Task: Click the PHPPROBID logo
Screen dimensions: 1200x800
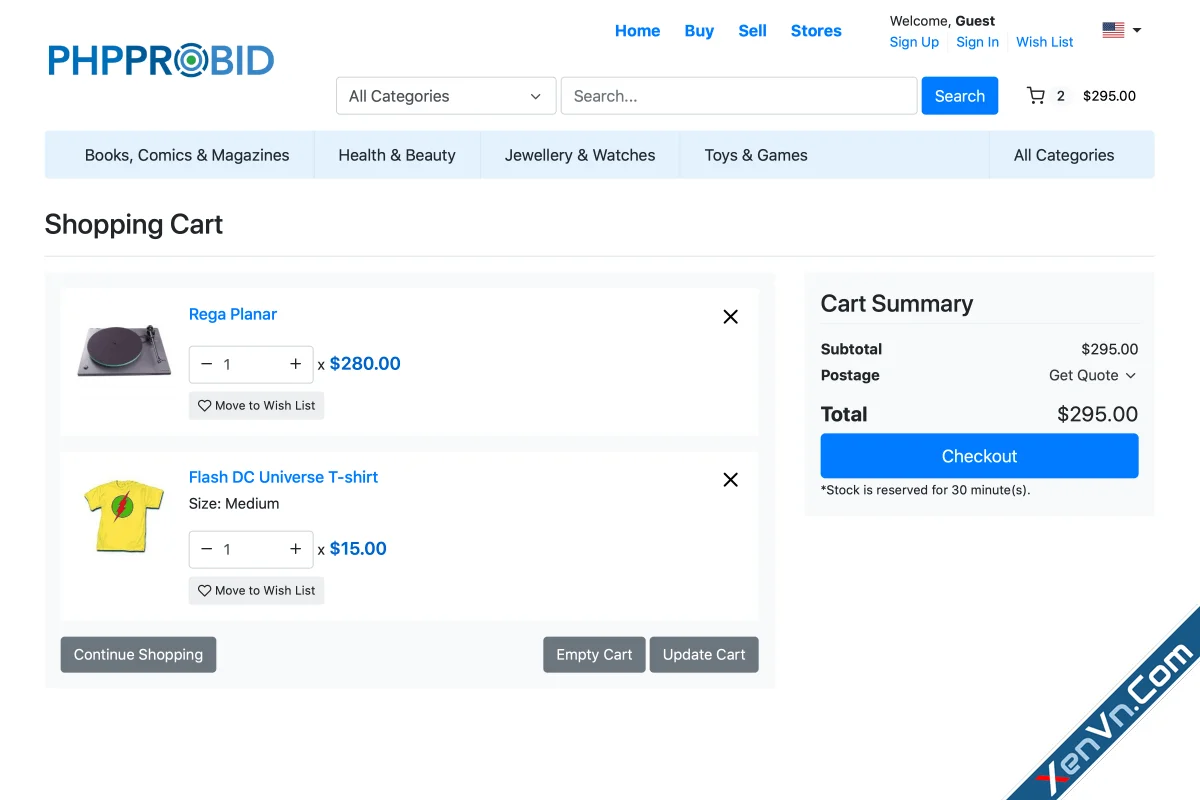Action: tap(160, 60)
